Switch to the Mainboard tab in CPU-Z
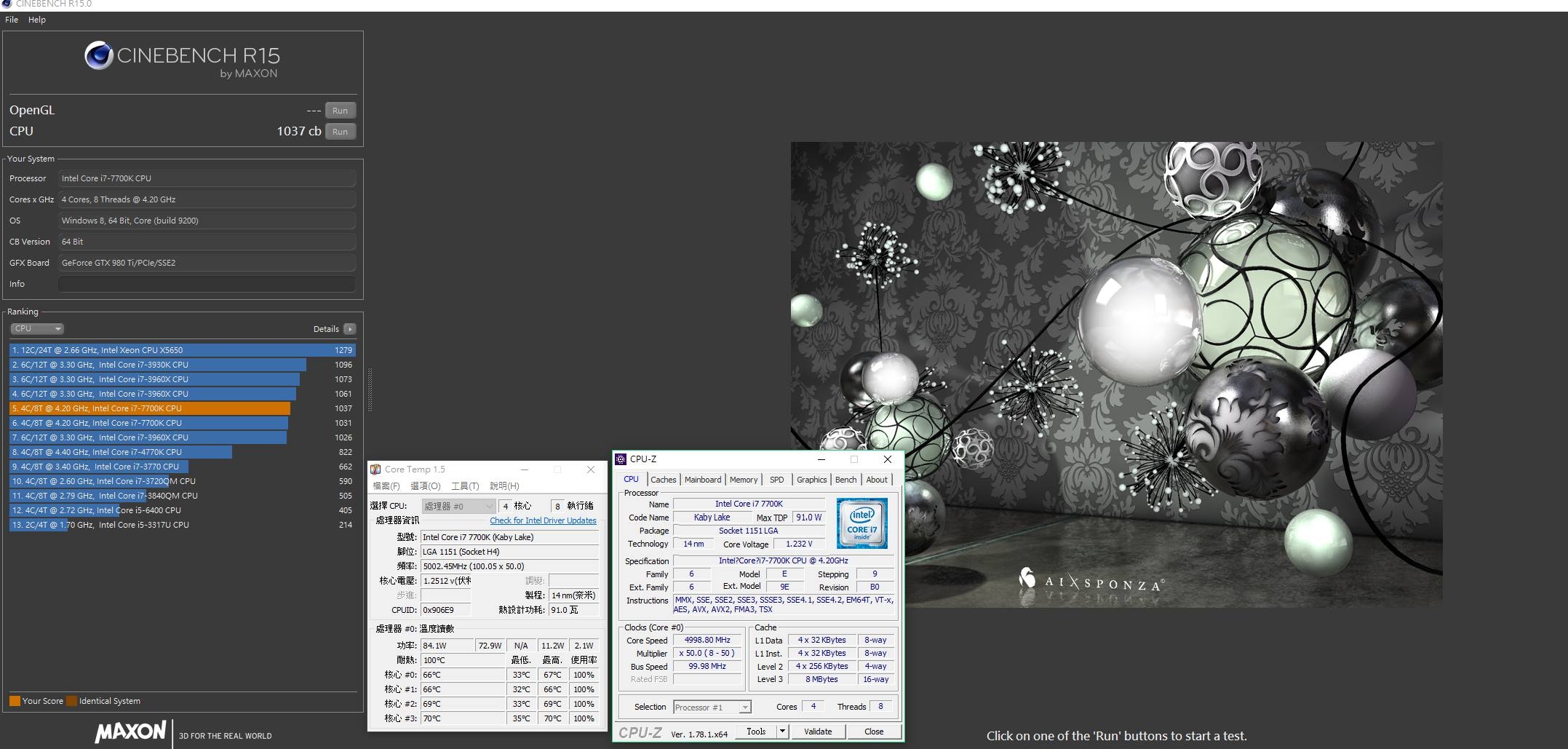Screen dimensions: 1568x749 (x=702, y=480)
